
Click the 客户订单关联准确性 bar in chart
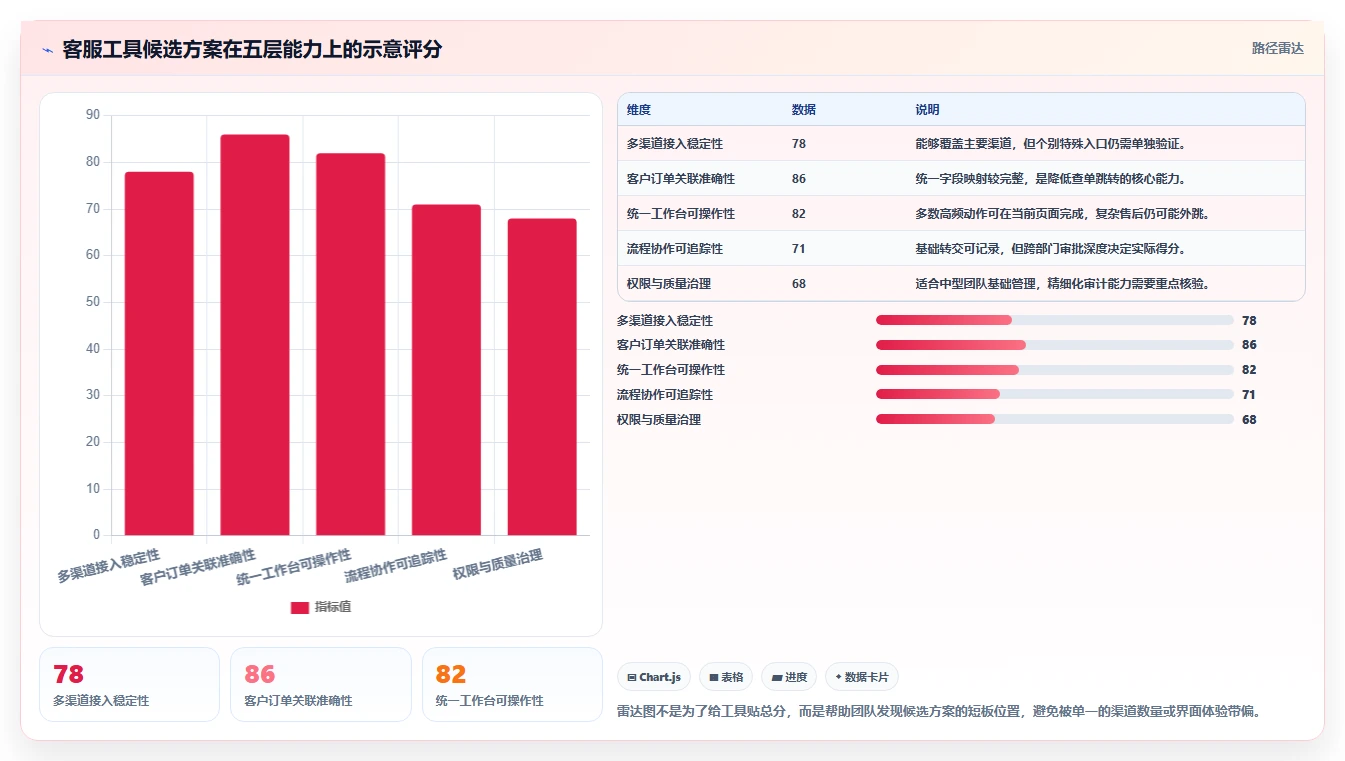point(255,335)
